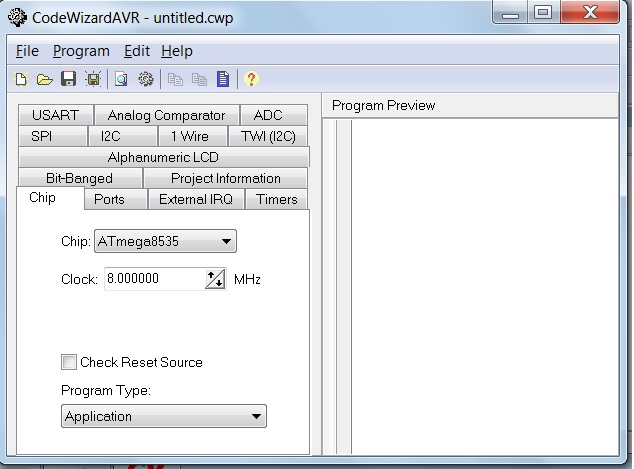Image resolution: width=634 pixels, height=469 pixels.
Task: Open the Chip ATmega8535 dropdown
Action: coord(165,241)
